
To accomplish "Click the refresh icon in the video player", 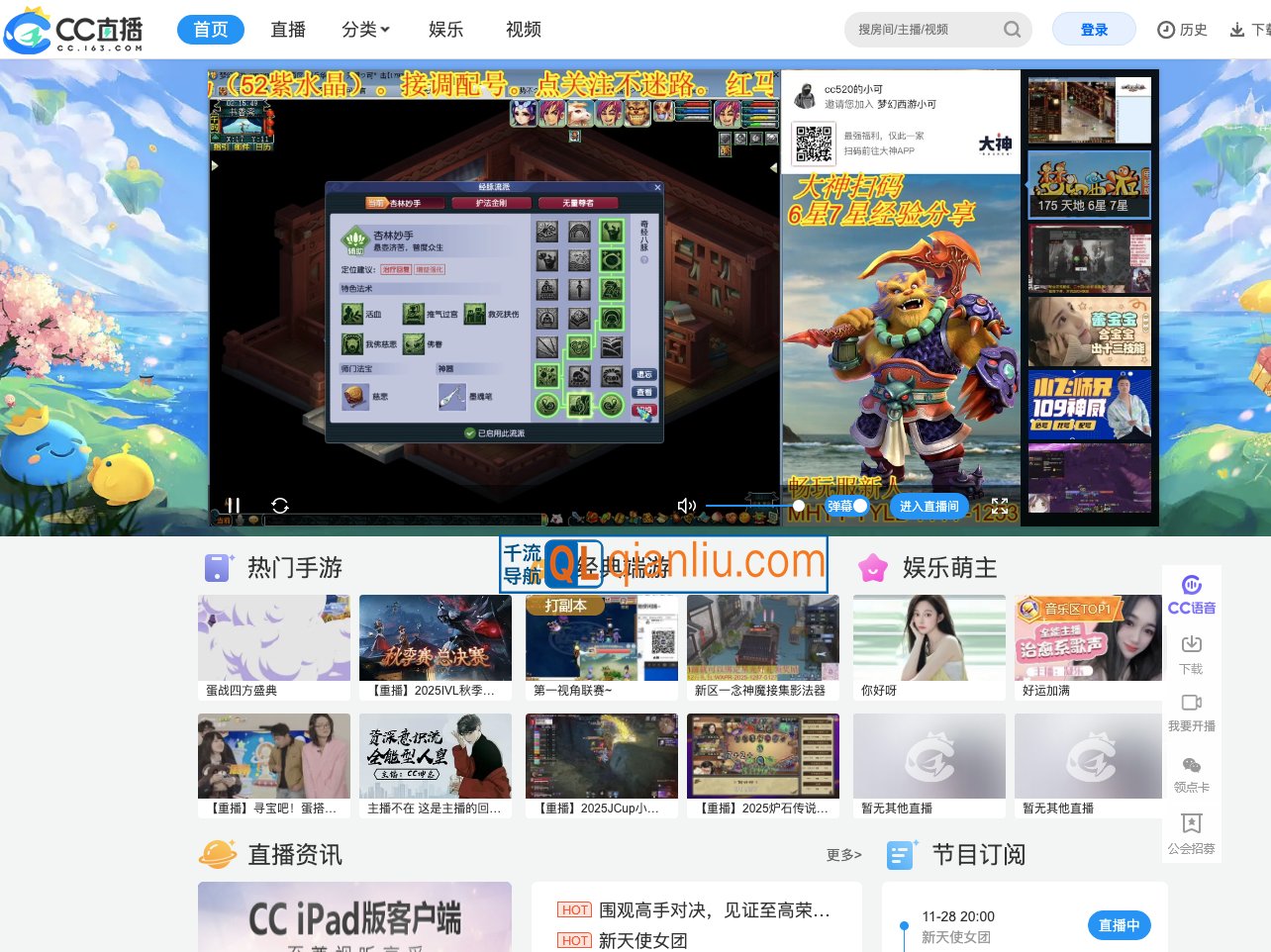I will pos(280,506).
